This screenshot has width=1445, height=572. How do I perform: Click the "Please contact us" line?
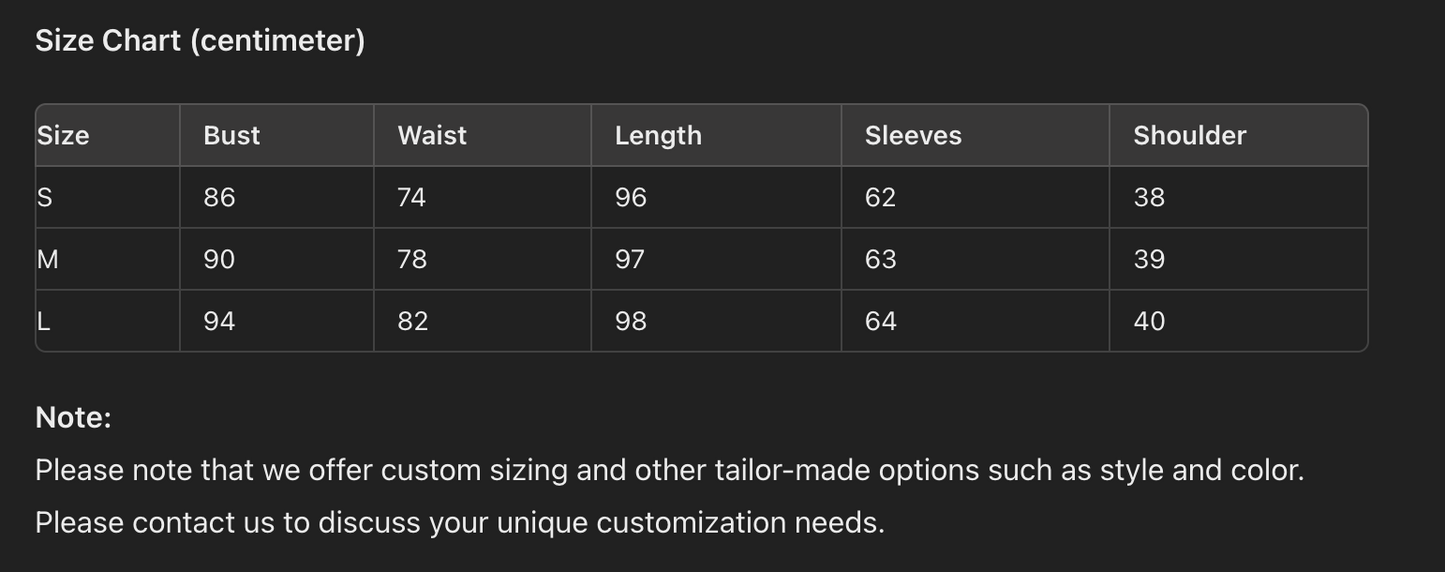[x=459, y=522]
